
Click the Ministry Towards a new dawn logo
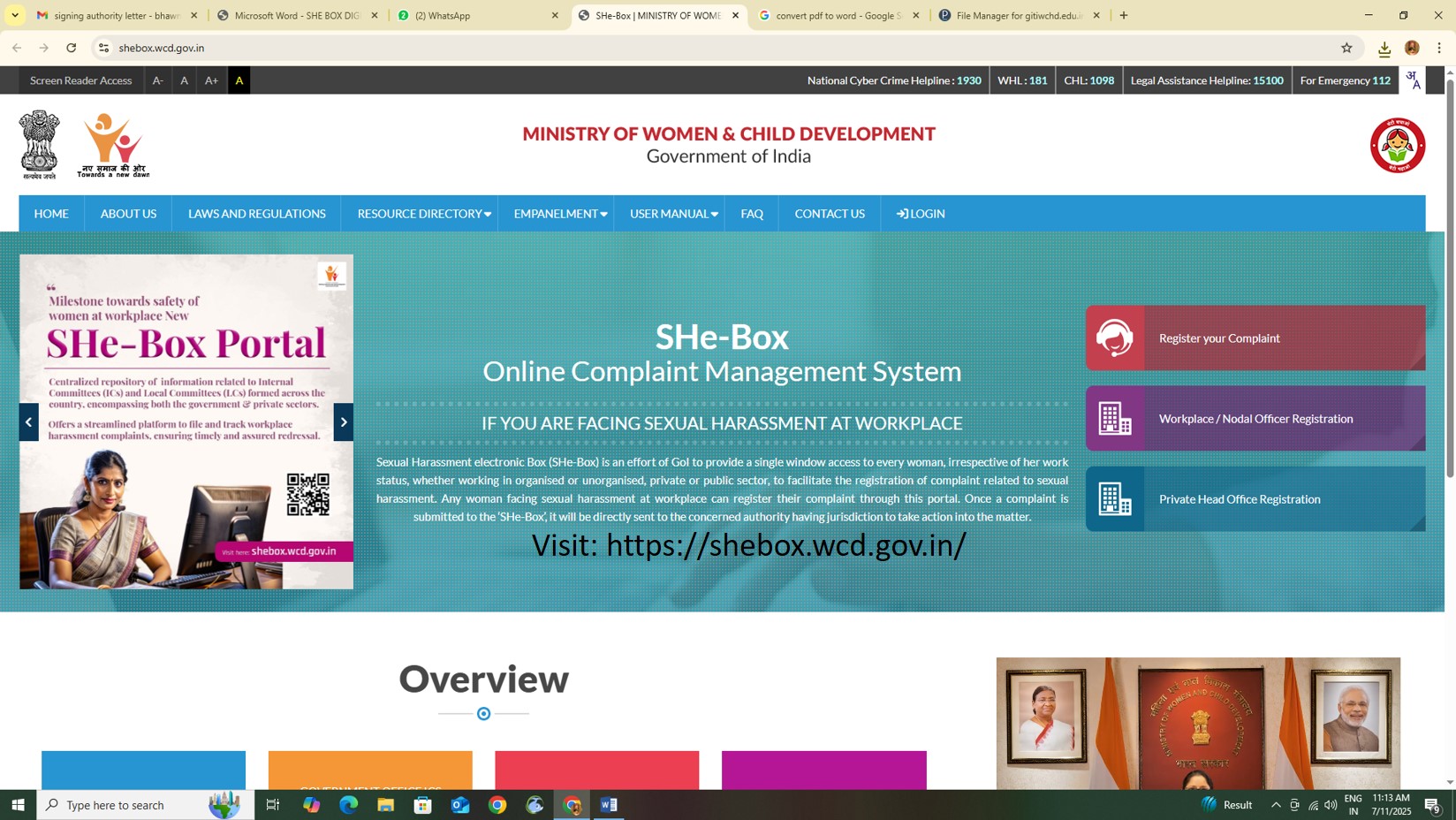(x=113, y=146)
